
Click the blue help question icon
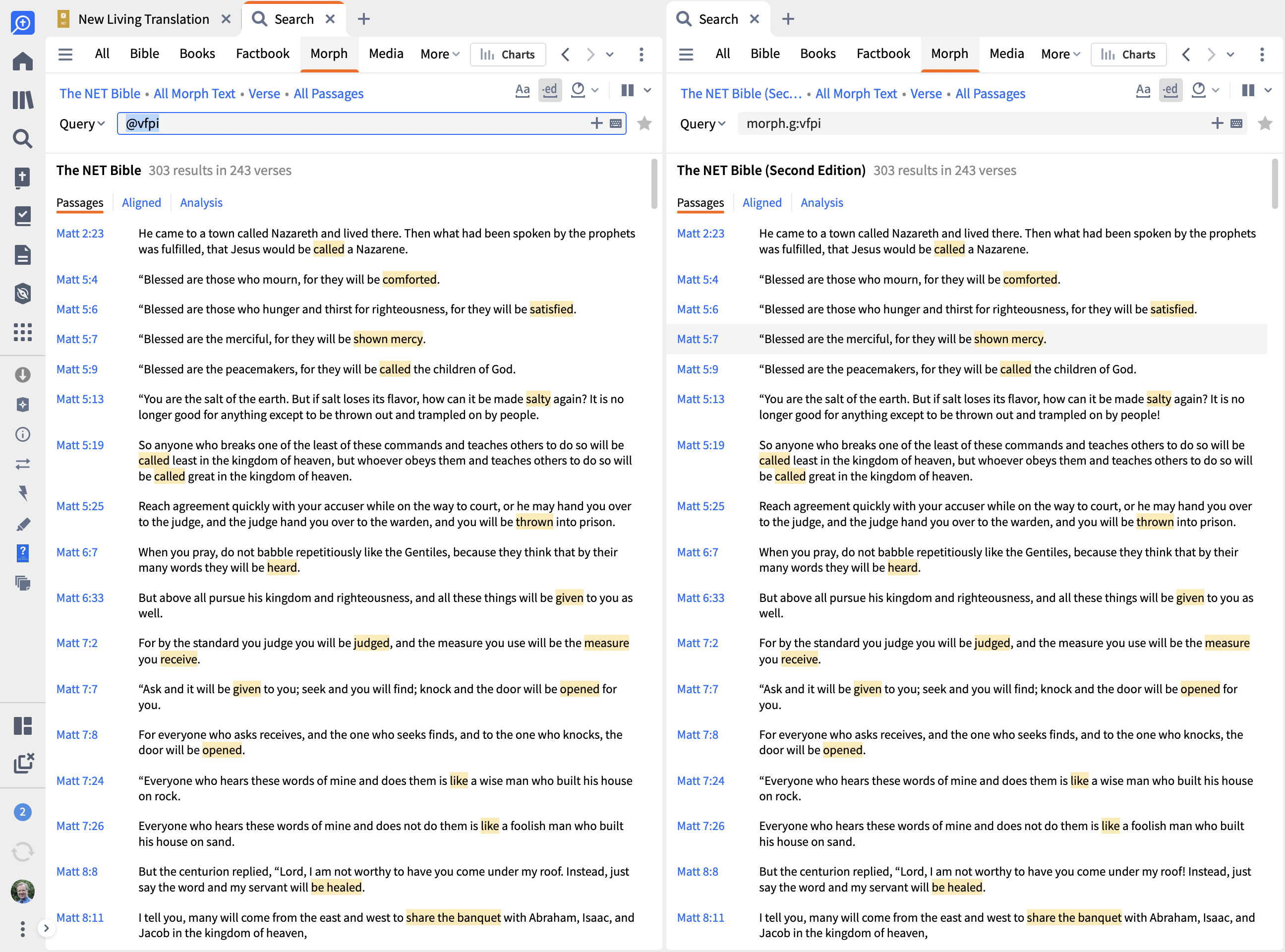(x=22, y=553)
